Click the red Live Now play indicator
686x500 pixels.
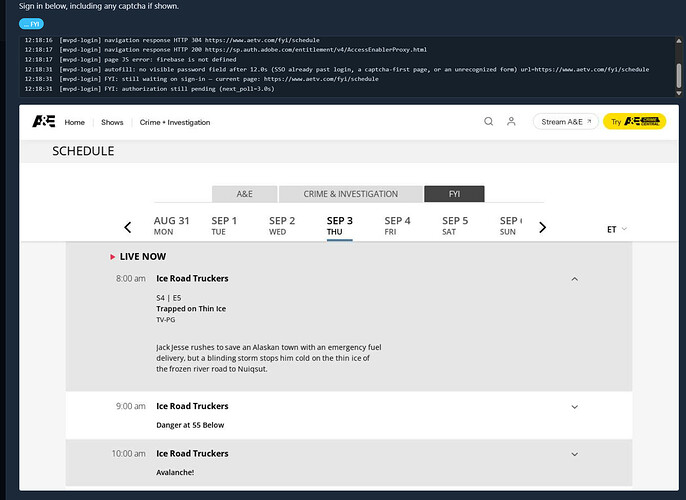[112, 257]
